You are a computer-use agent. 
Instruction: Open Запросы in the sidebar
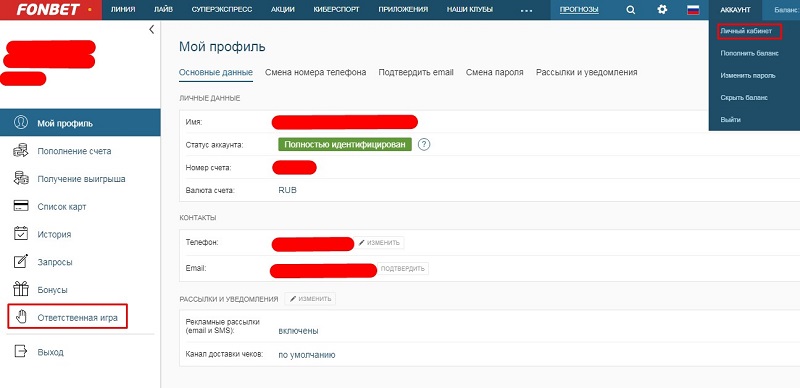[x=55, y=262]
